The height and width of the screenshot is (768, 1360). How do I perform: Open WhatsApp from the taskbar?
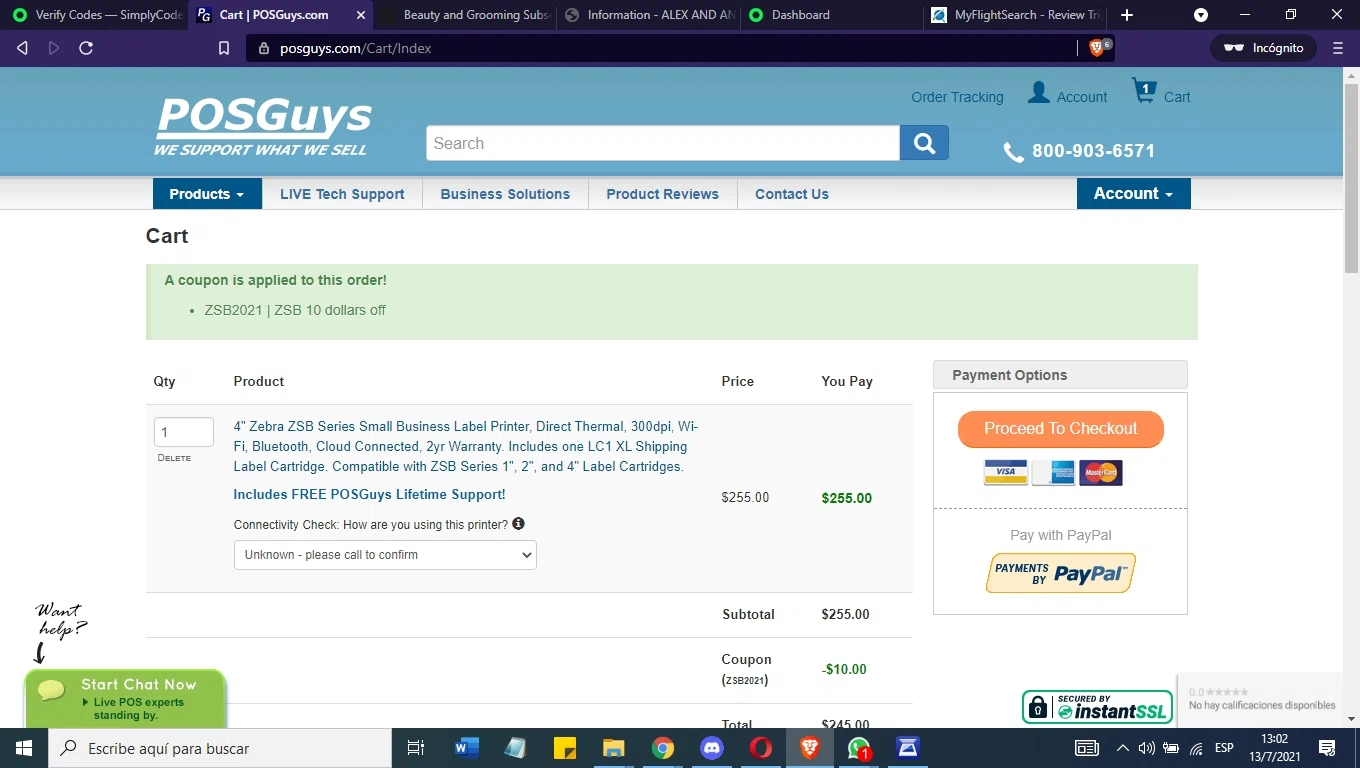(x=859, y=748)
